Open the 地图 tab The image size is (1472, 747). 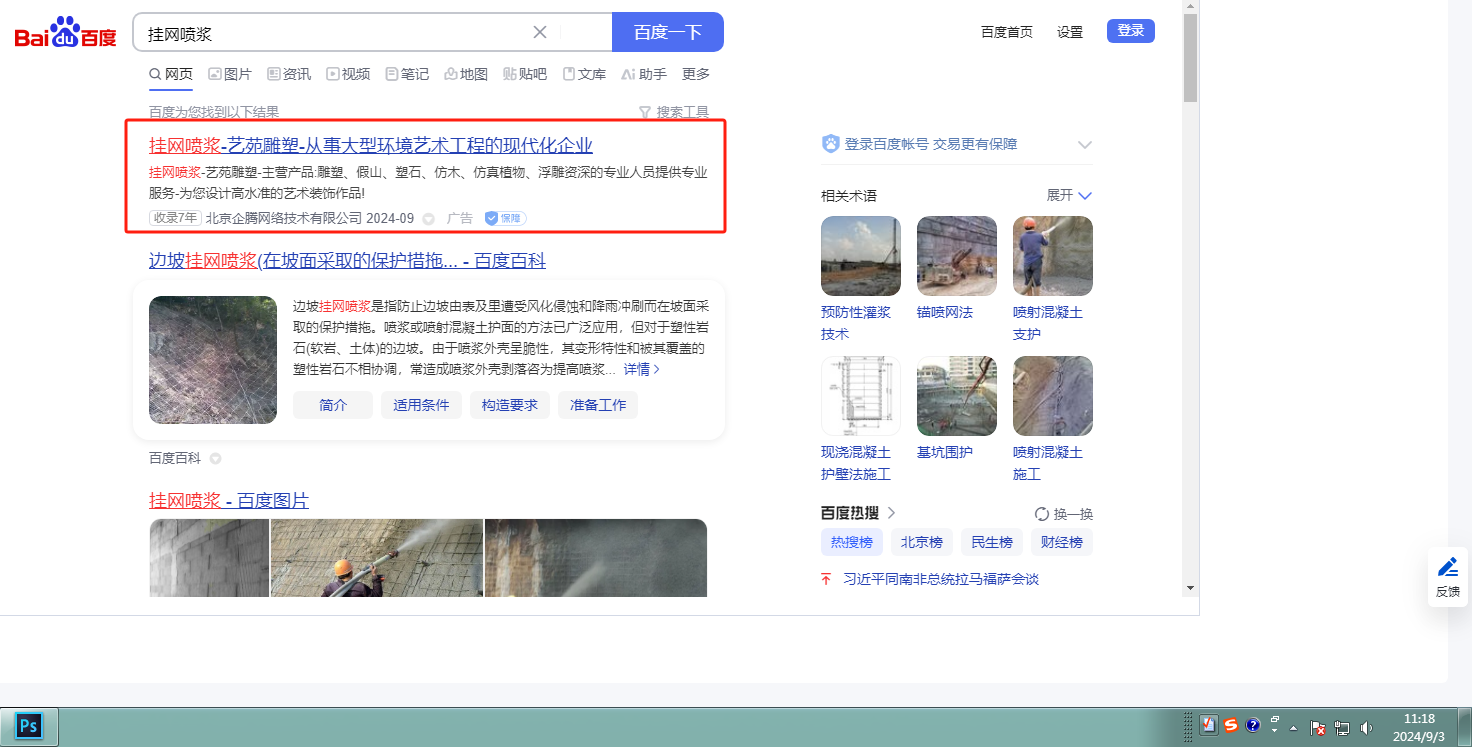(x=466, y=74)
